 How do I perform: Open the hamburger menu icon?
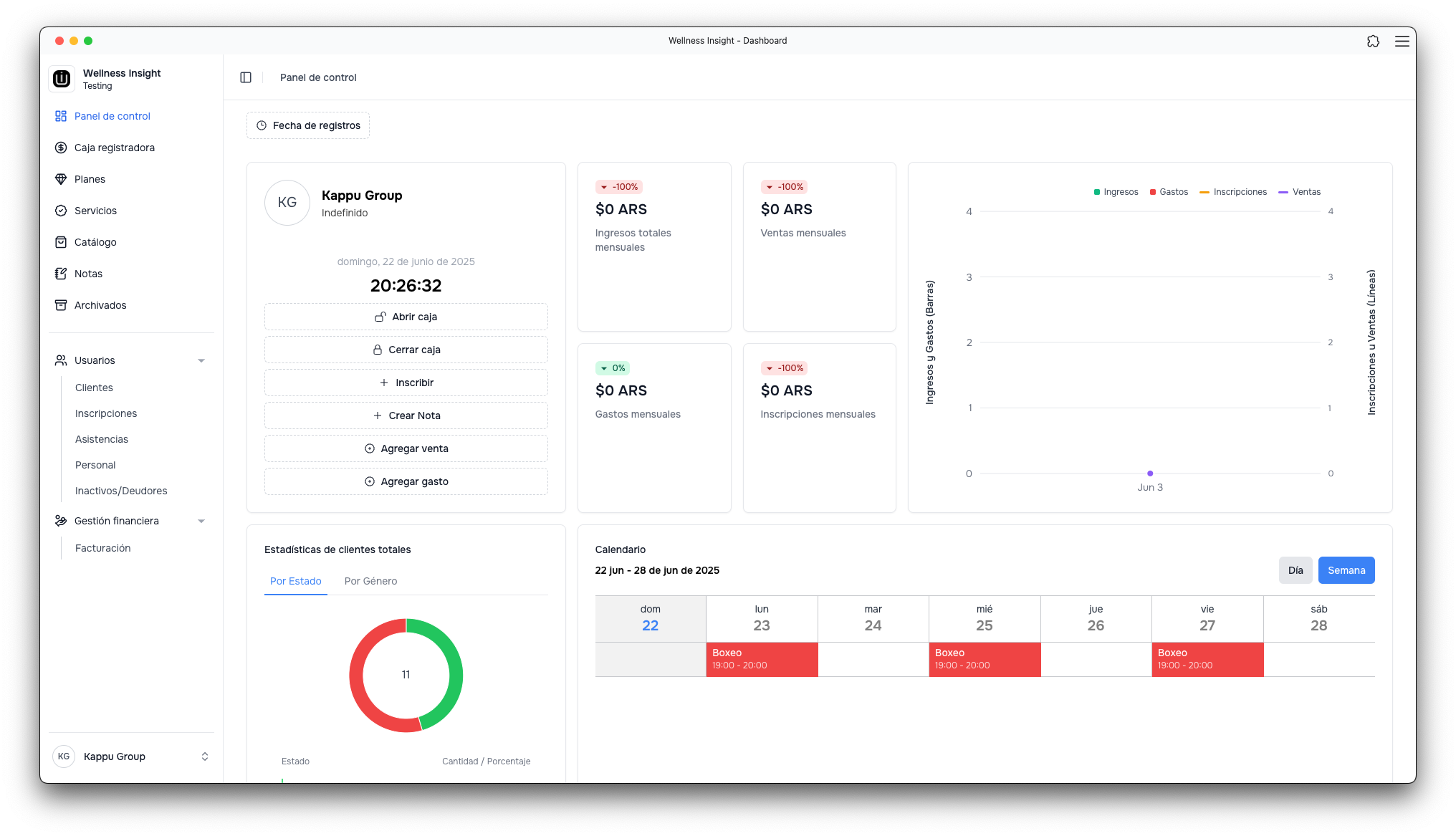point(1402,41)
